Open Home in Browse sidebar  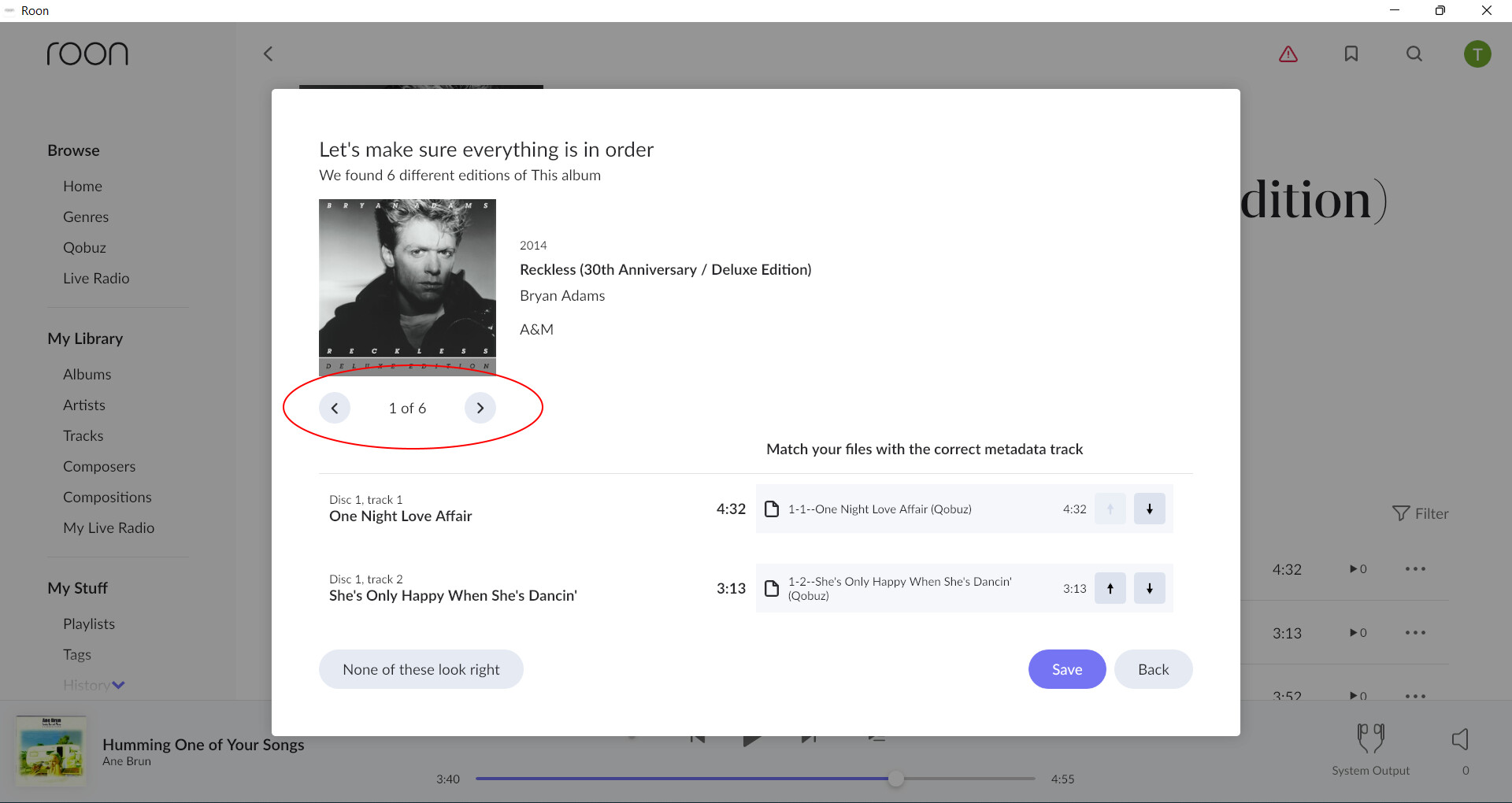(83, 186)
